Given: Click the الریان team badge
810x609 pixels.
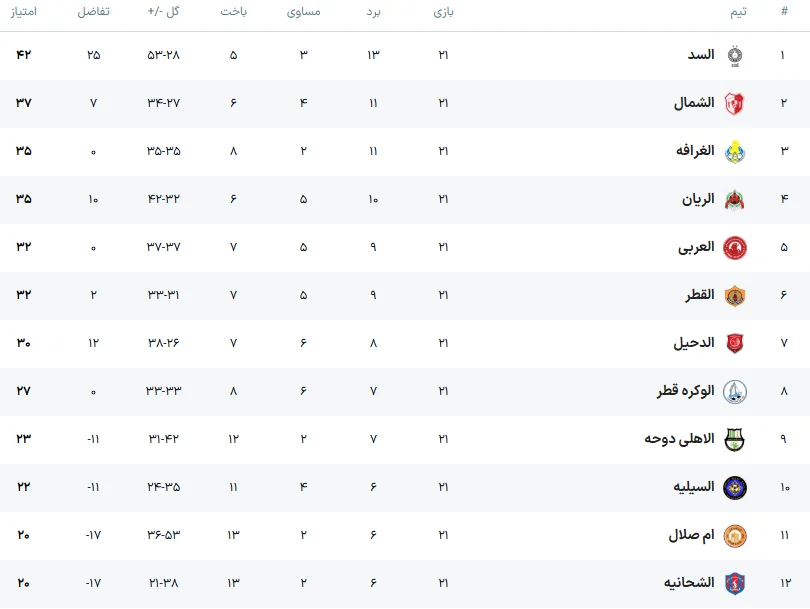Looking at the screenshot, I should pos(735,200).
